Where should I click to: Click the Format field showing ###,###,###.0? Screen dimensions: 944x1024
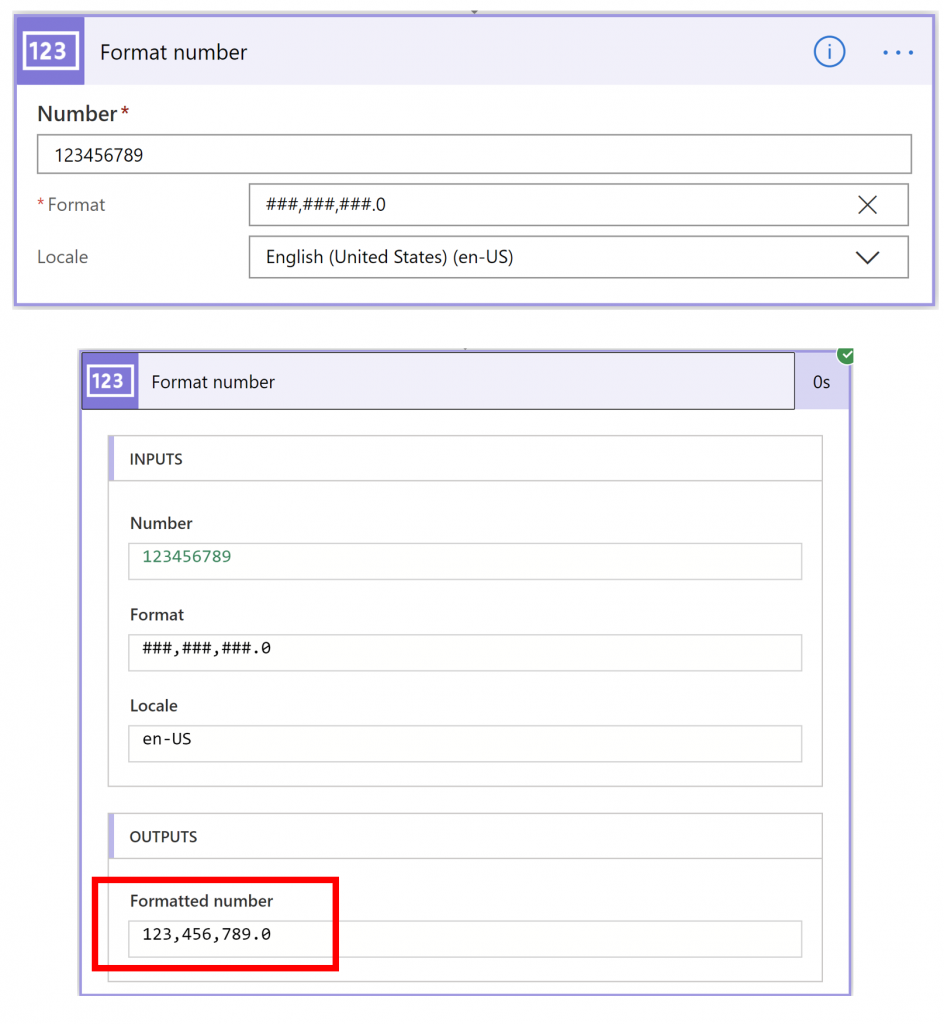pos(578,205)
